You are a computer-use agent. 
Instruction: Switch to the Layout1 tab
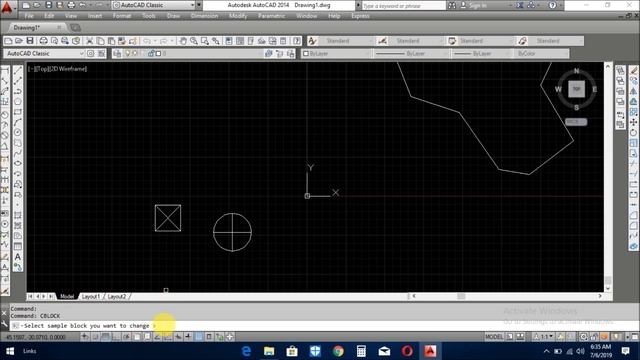91,296
